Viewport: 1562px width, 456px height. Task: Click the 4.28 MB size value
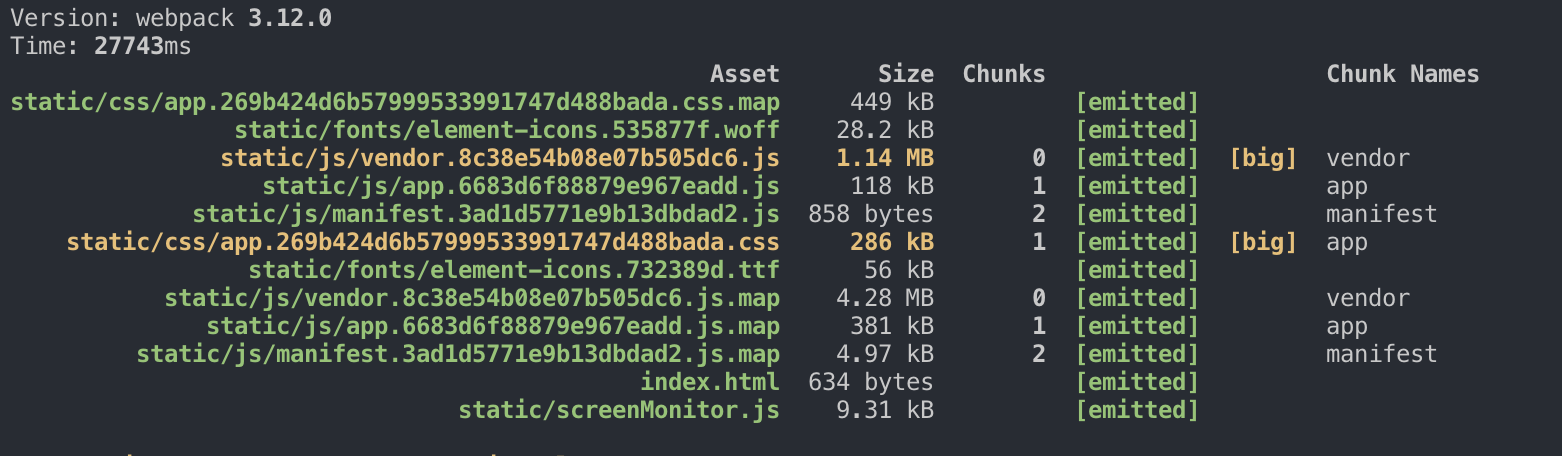[891, 298]
